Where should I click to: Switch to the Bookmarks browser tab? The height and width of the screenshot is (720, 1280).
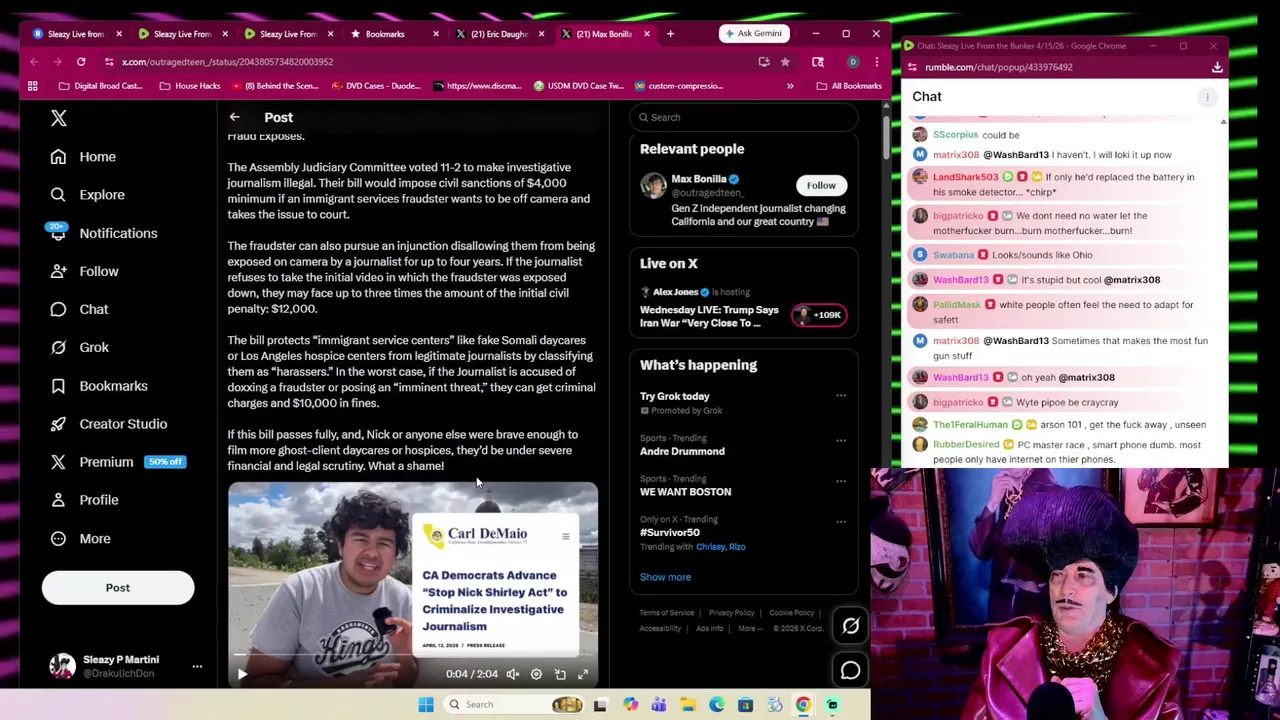pyautogui.click(x=393, y=34)
